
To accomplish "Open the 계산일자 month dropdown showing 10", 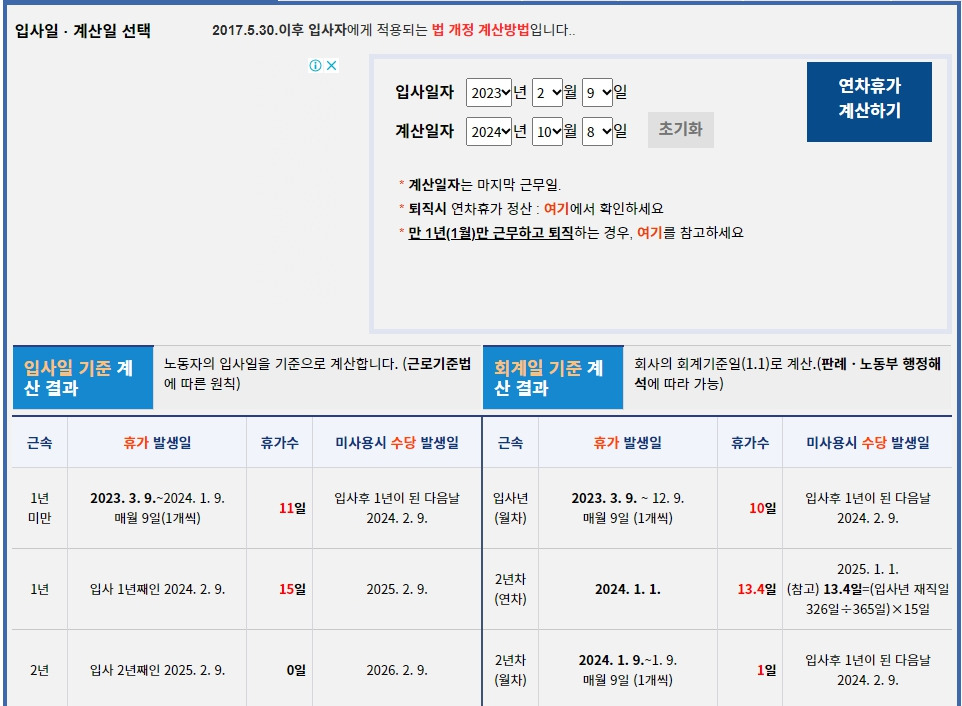I will click(547, 131).
